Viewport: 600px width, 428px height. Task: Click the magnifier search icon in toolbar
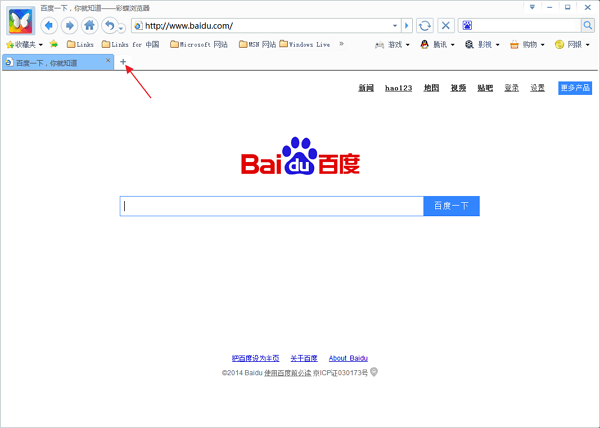[x=587, y=26]
